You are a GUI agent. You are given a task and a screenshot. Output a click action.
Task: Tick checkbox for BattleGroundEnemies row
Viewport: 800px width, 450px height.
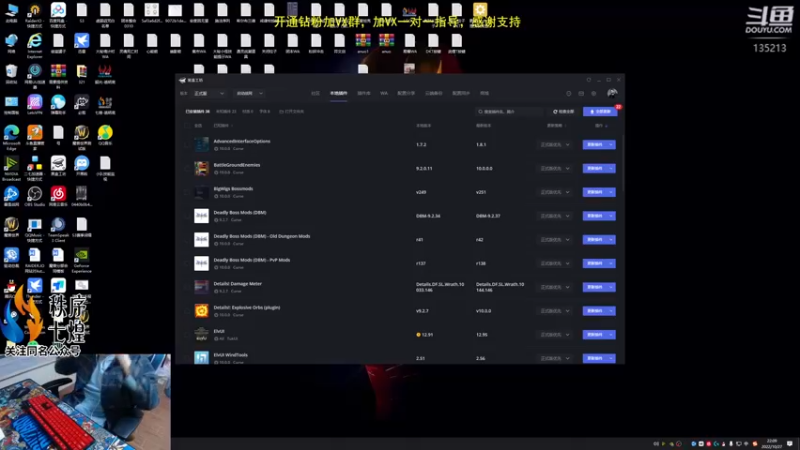[187, 168]
